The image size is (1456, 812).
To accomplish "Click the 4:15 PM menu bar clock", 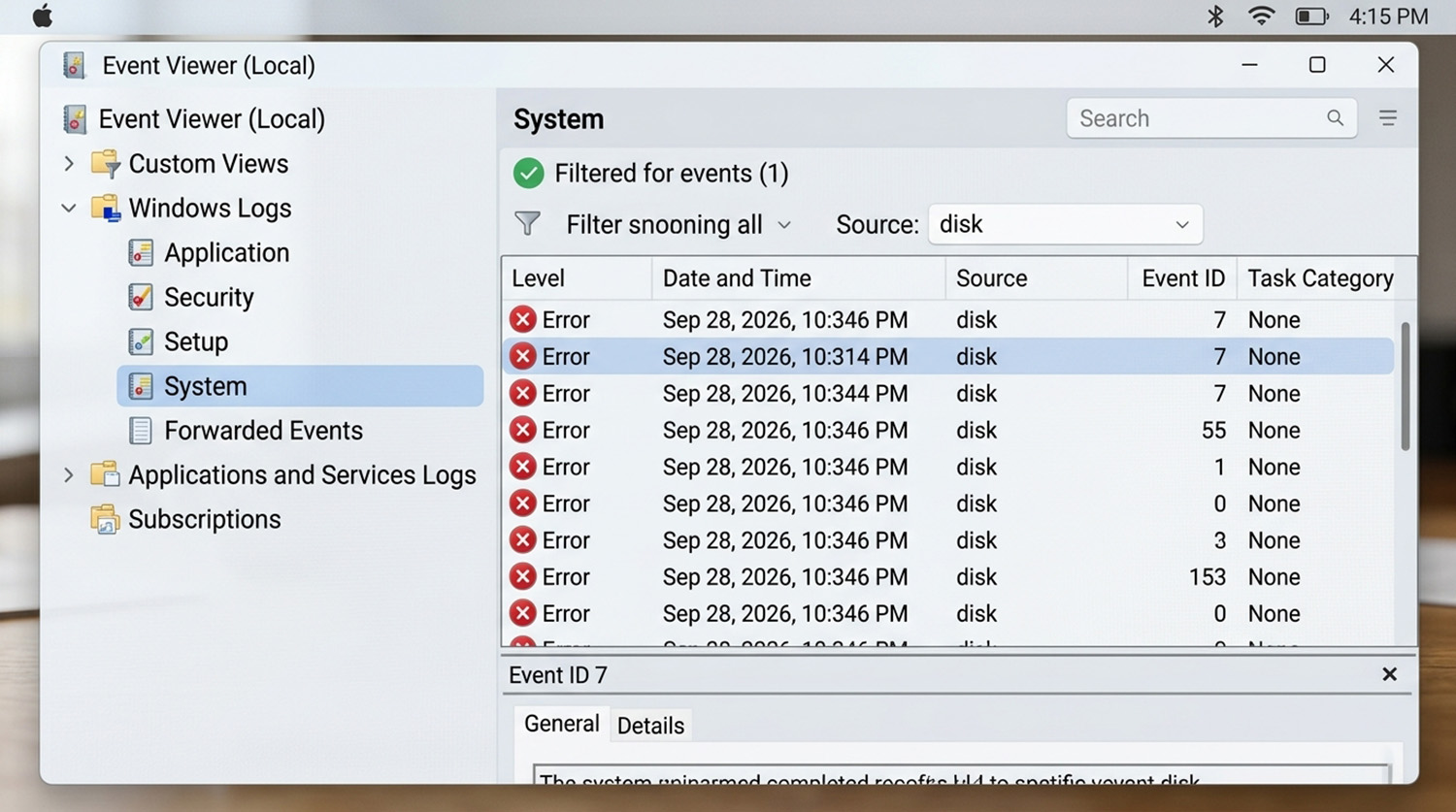I will 1388,16.
